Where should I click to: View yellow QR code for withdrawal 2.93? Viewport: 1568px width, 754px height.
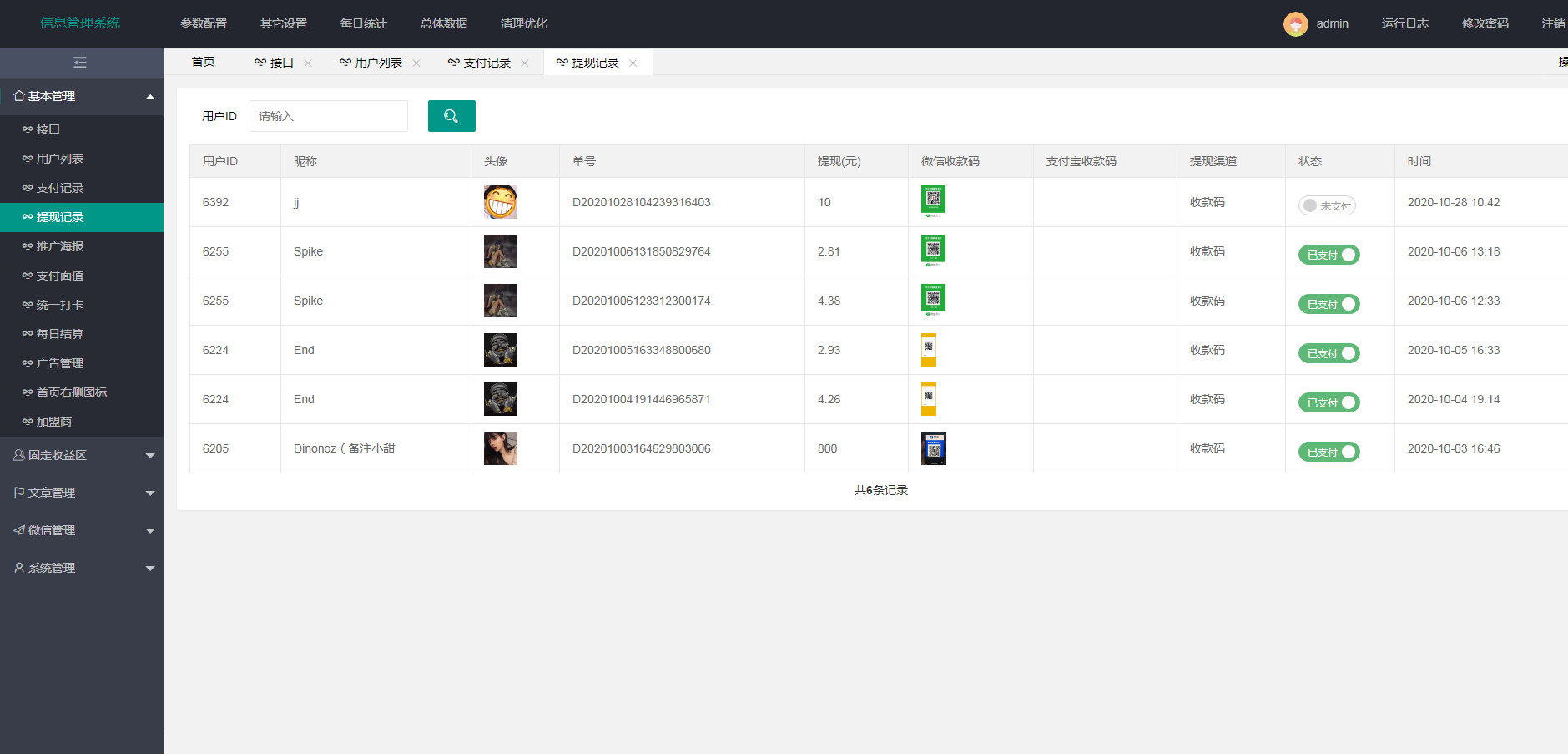929,350
